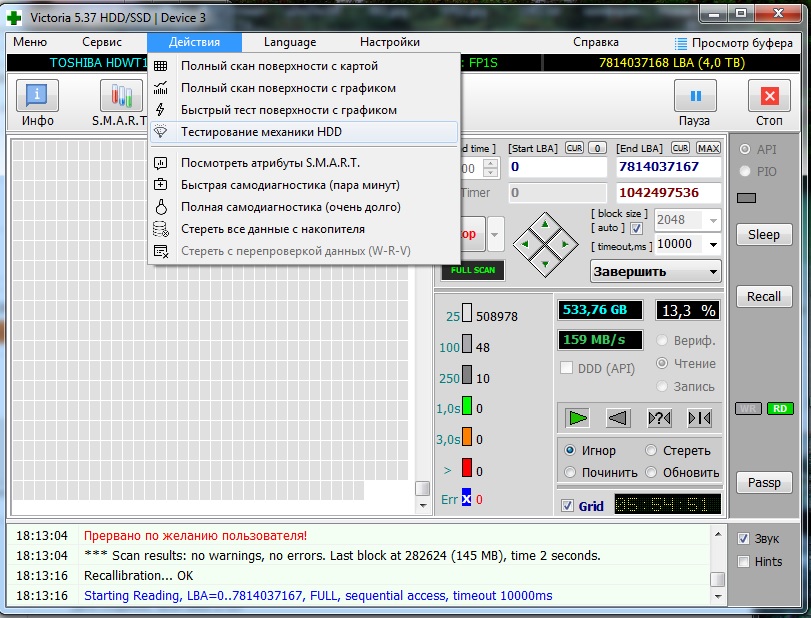Click the End LBA field showing 7814037167
The image size is (811, 618).
coord(668,167)
